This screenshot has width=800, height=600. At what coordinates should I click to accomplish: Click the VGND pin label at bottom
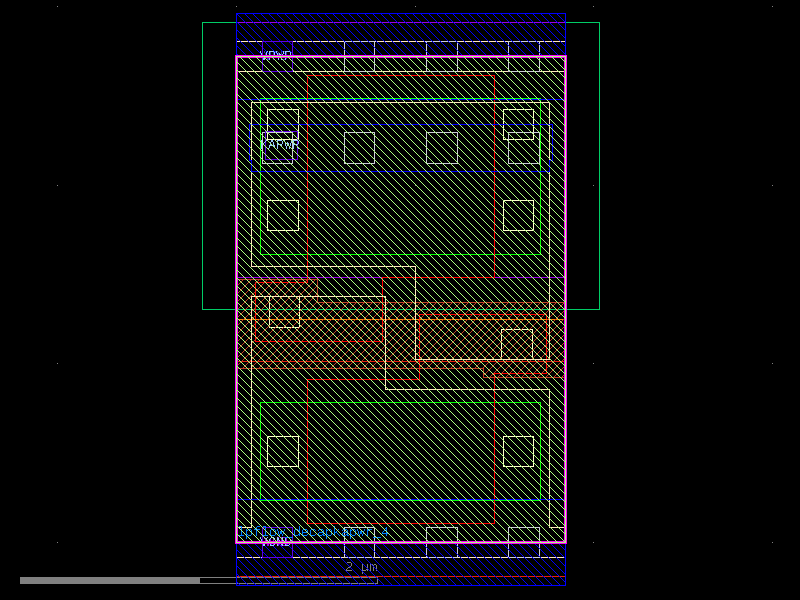point(276,541)
